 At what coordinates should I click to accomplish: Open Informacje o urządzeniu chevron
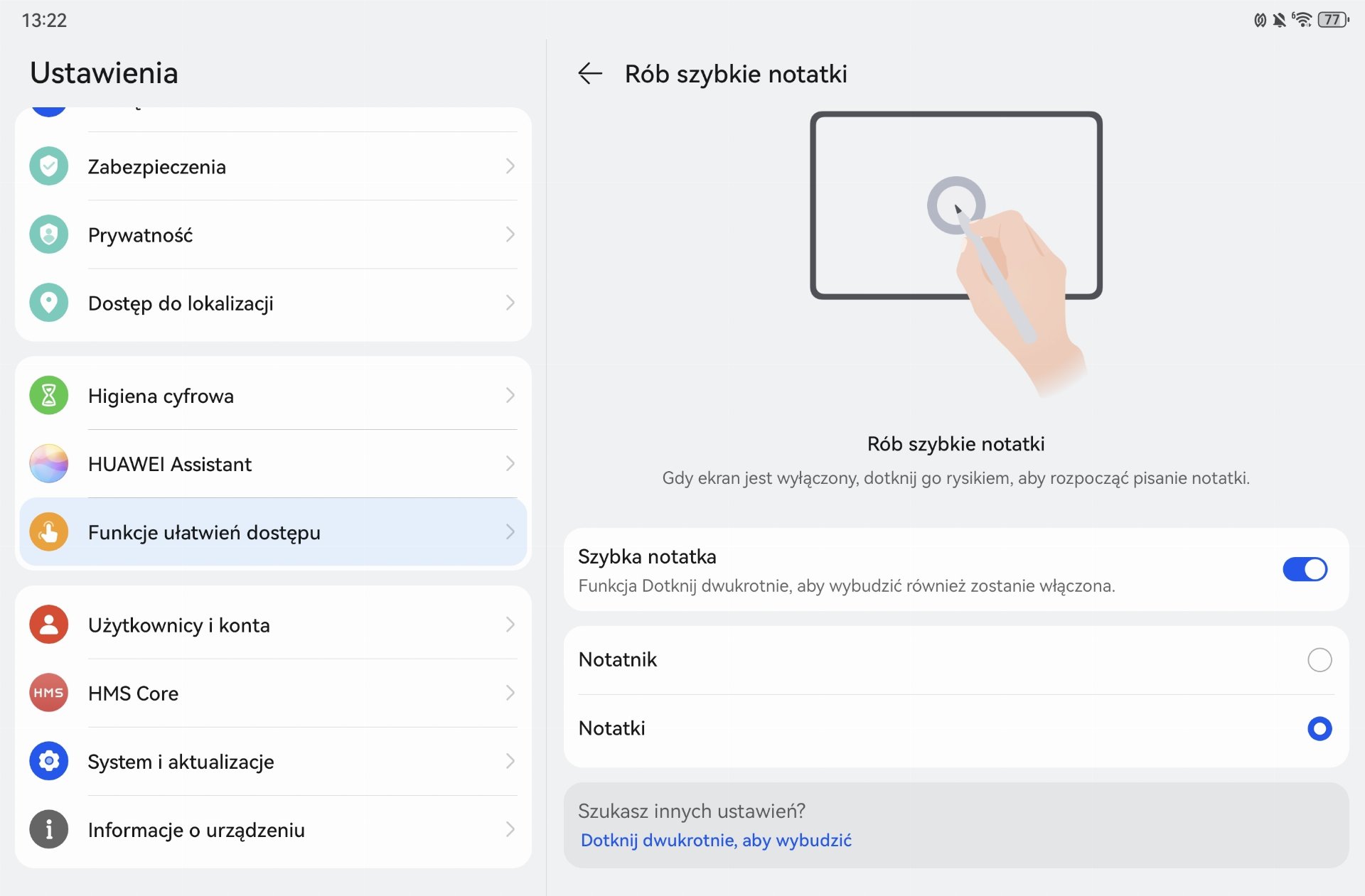tap(510, 829)
